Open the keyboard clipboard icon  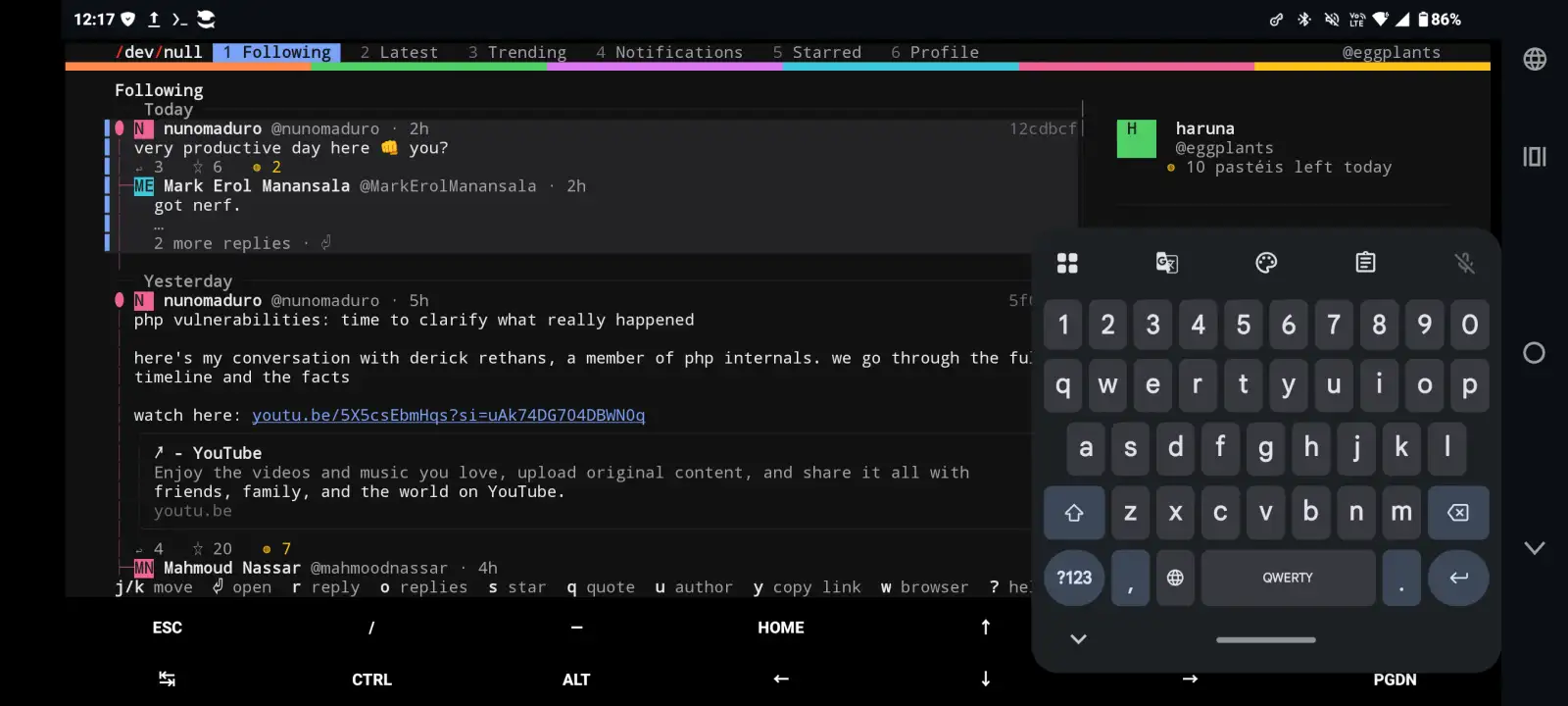tap(1365, 263)
